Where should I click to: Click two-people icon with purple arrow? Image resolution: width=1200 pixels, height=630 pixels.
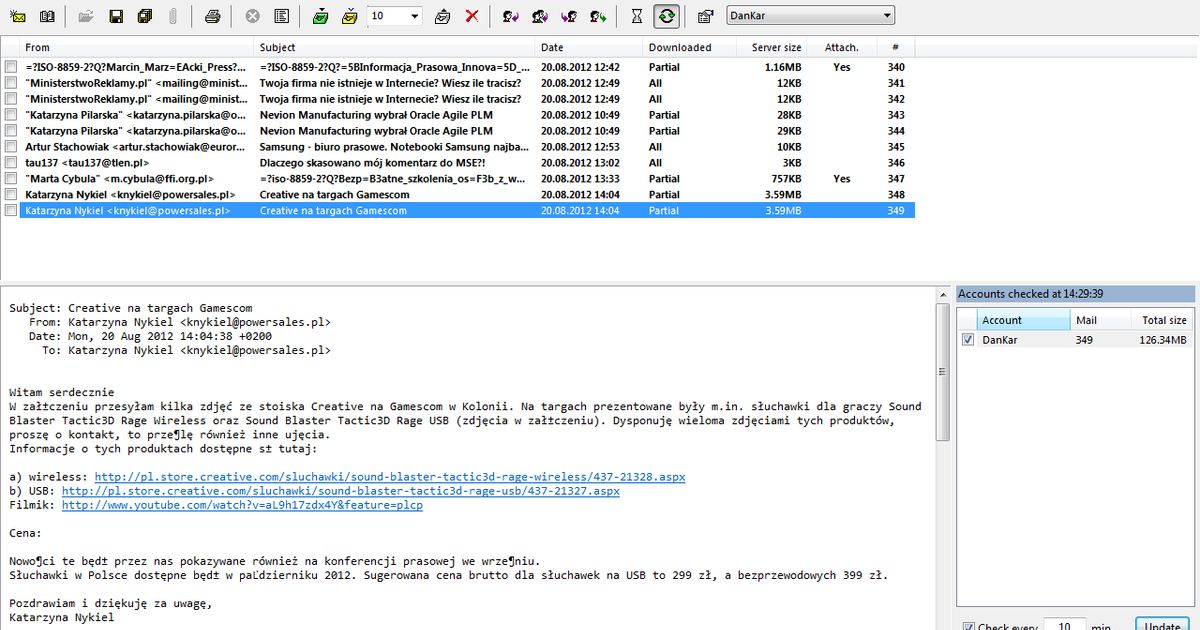tap(540, 16)
